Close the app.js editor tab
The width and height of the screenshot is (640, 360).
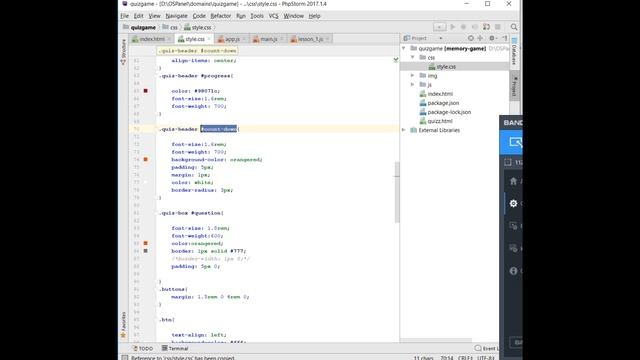(x=244, y=39)
